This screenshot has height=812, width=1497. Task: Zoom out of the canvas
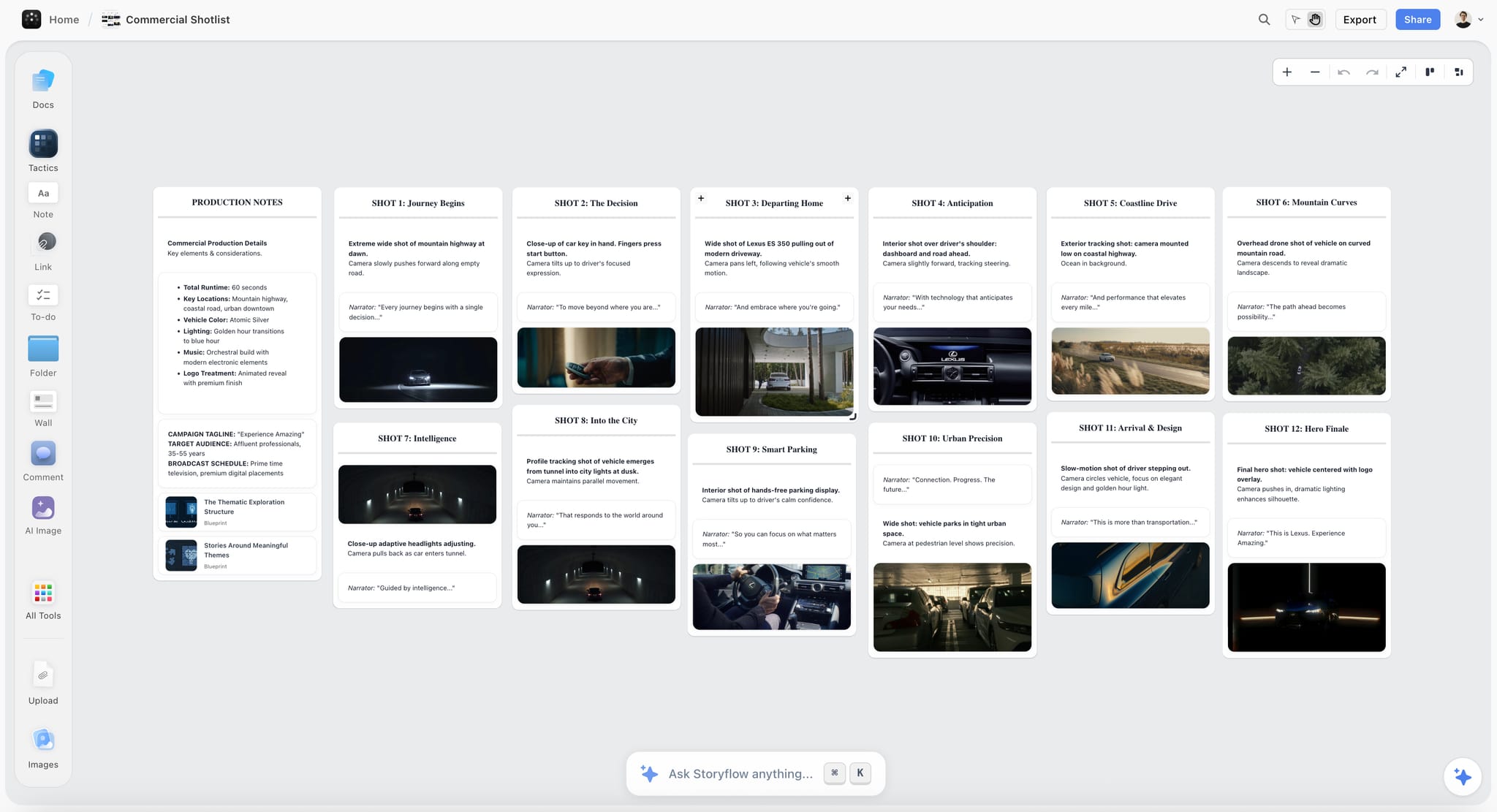coord(1315,72)
